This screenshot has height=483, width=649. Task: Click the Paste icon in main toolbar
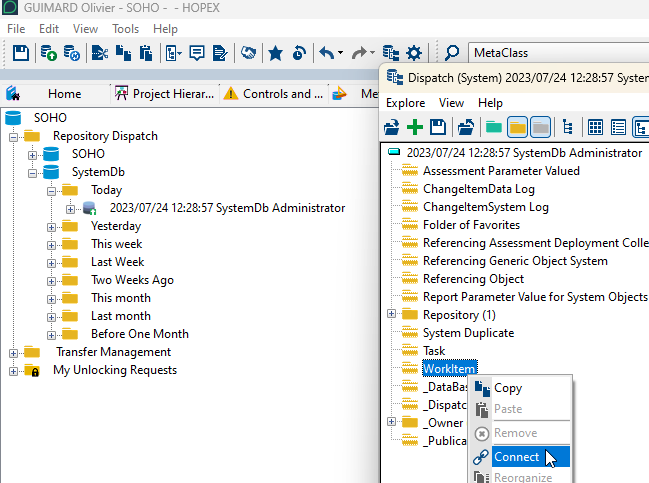pyautogui.click(x=146, y=53)
